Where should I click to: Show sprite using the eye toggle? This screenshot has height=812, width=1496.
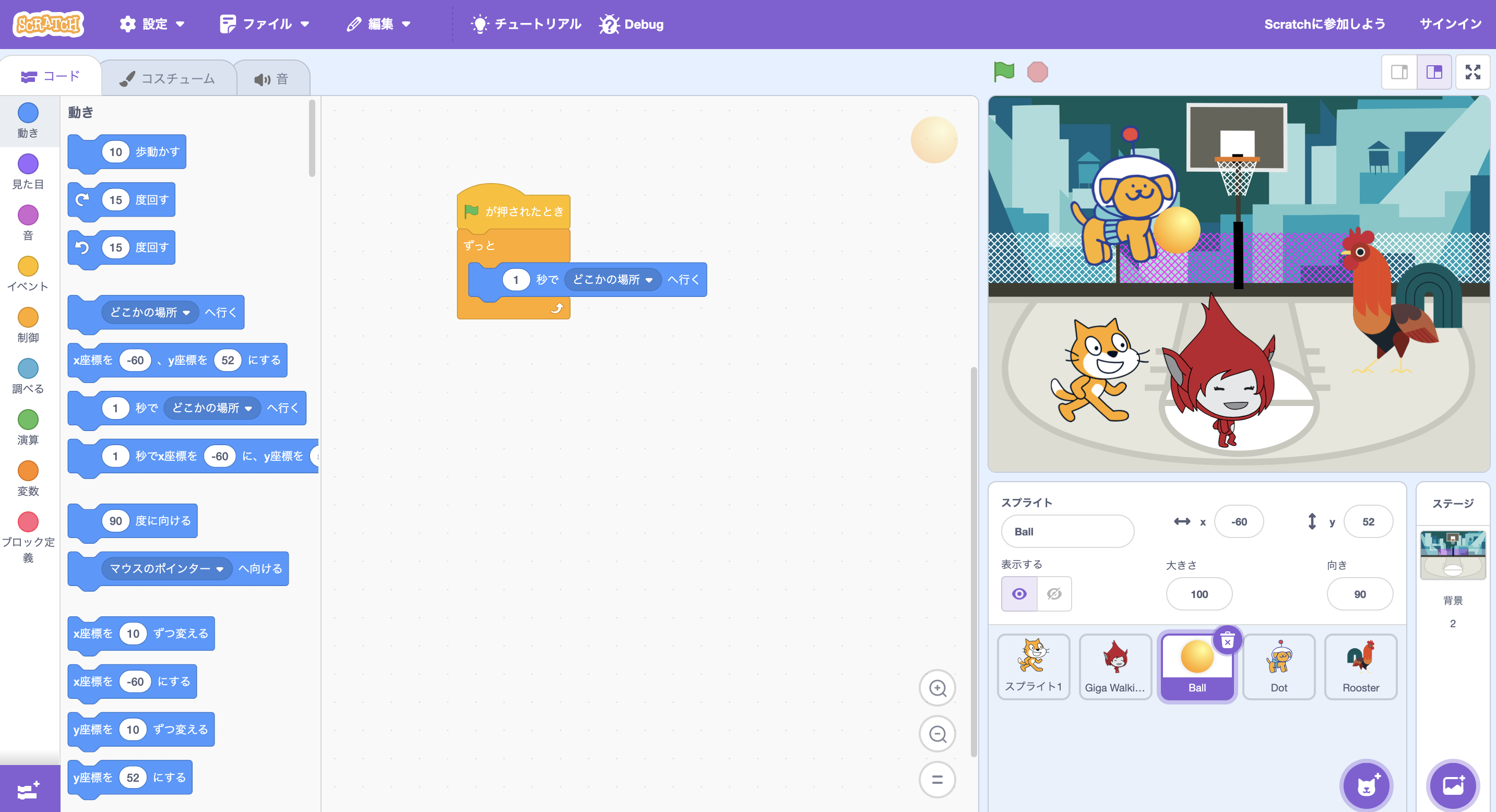(x=1019, y=594)
